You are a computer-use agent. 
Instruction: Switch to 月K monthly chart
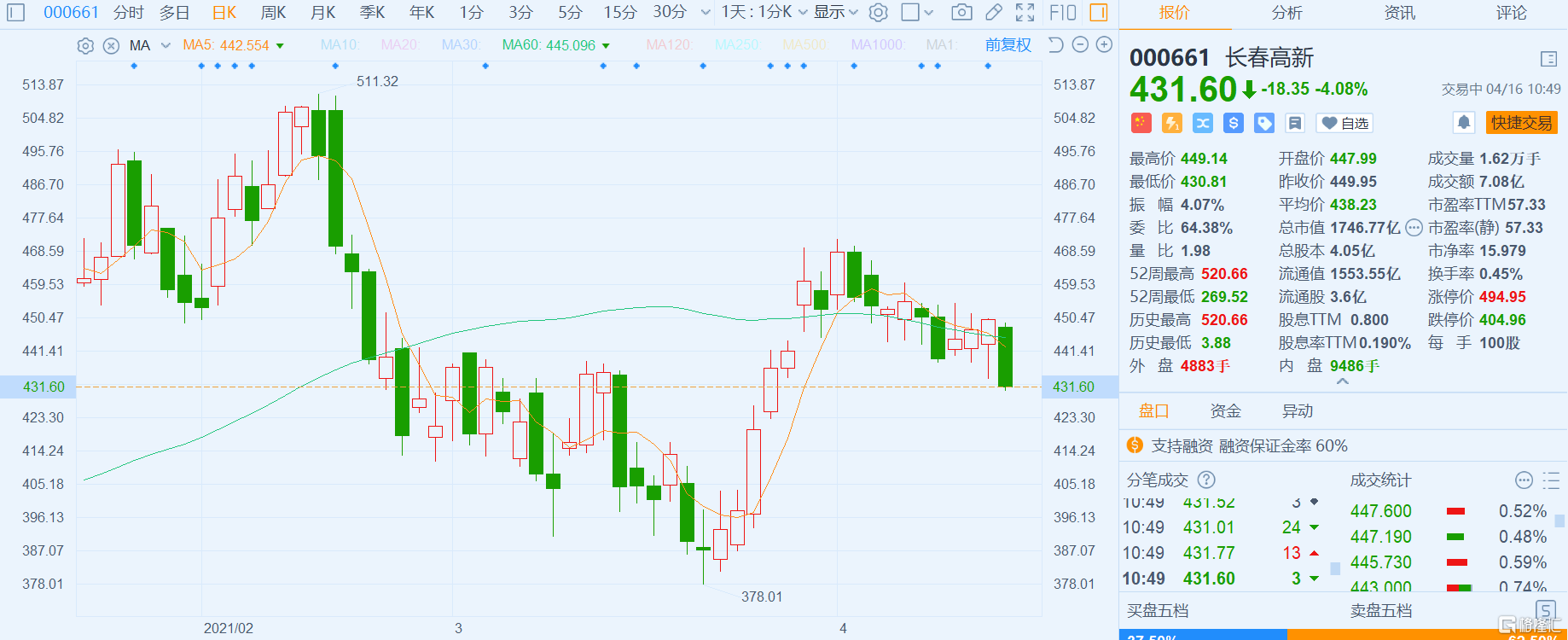[x=323, y=13]
